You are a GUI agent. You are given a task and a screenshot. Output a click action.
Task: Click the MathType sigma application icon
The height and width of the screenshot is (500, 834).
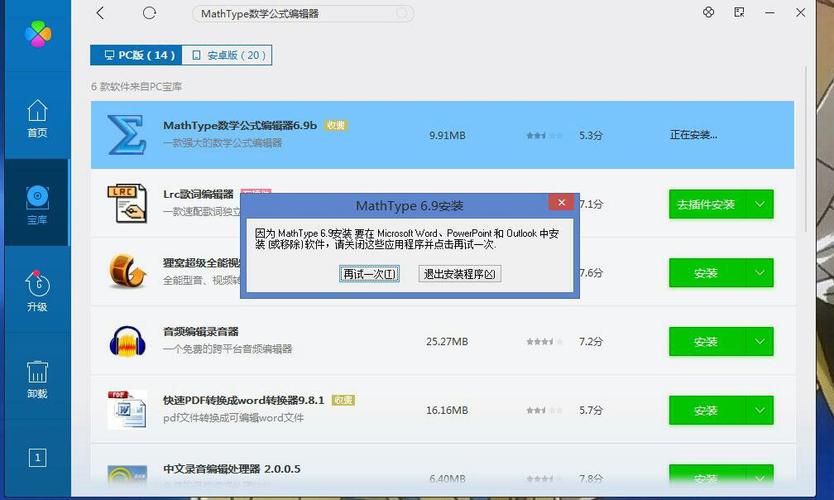click(127, 135)
